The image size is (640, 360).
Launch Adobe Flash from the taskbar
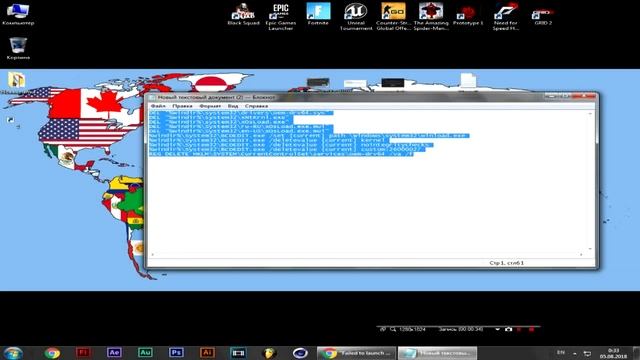(x=83, y=353)
